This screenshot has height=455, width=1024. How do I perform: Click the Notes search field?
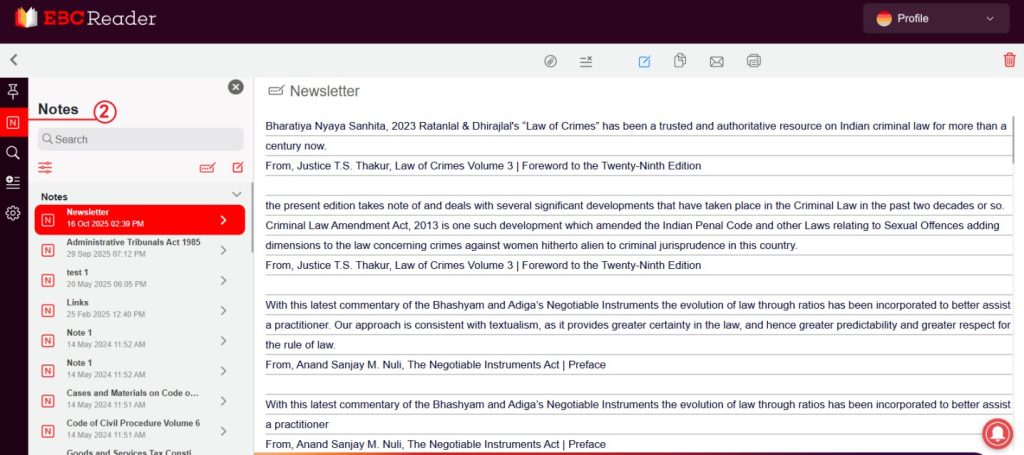click(x=140, y=139)
